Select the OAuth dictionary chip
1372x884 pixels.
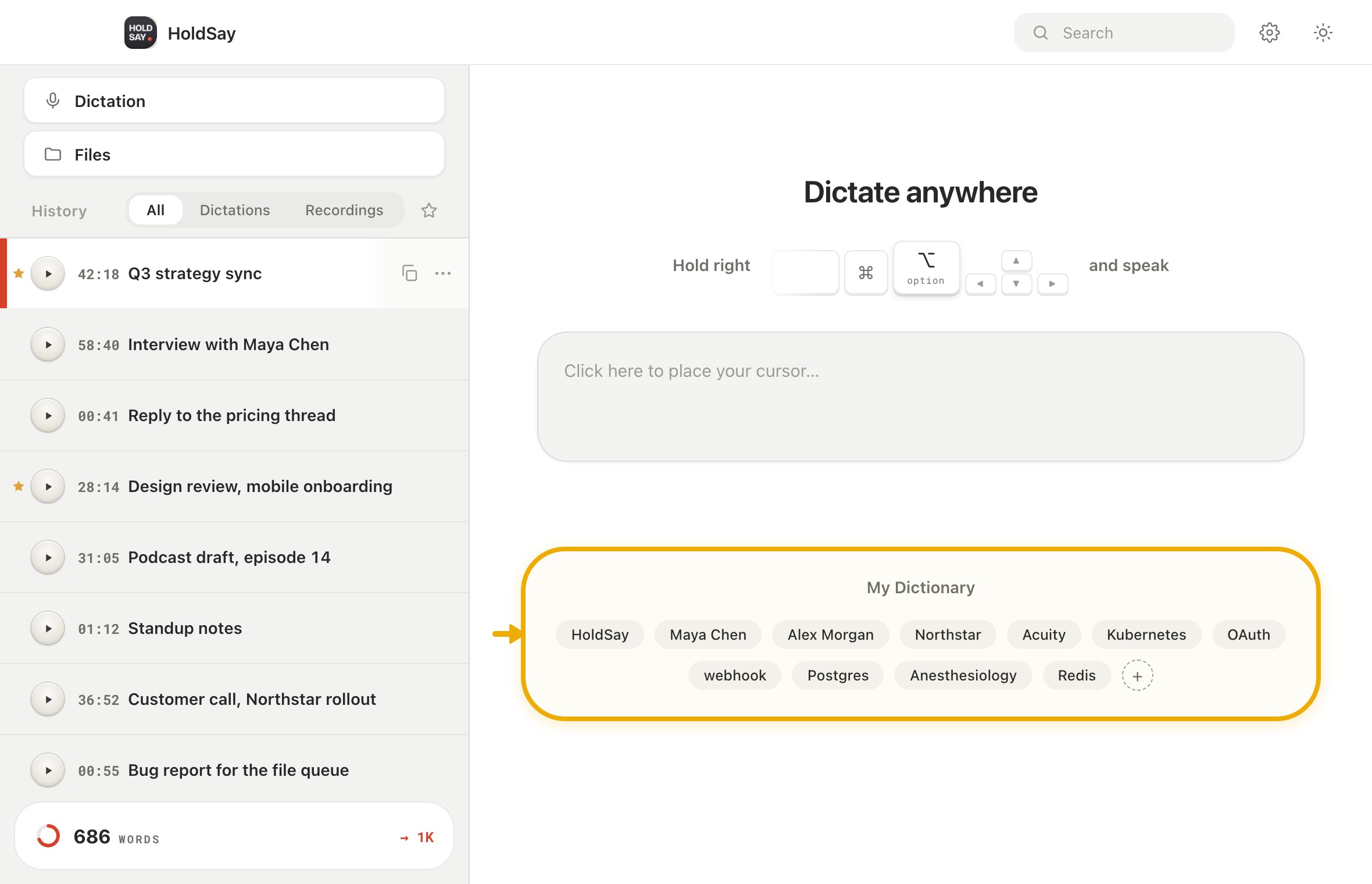(1249, 635)
